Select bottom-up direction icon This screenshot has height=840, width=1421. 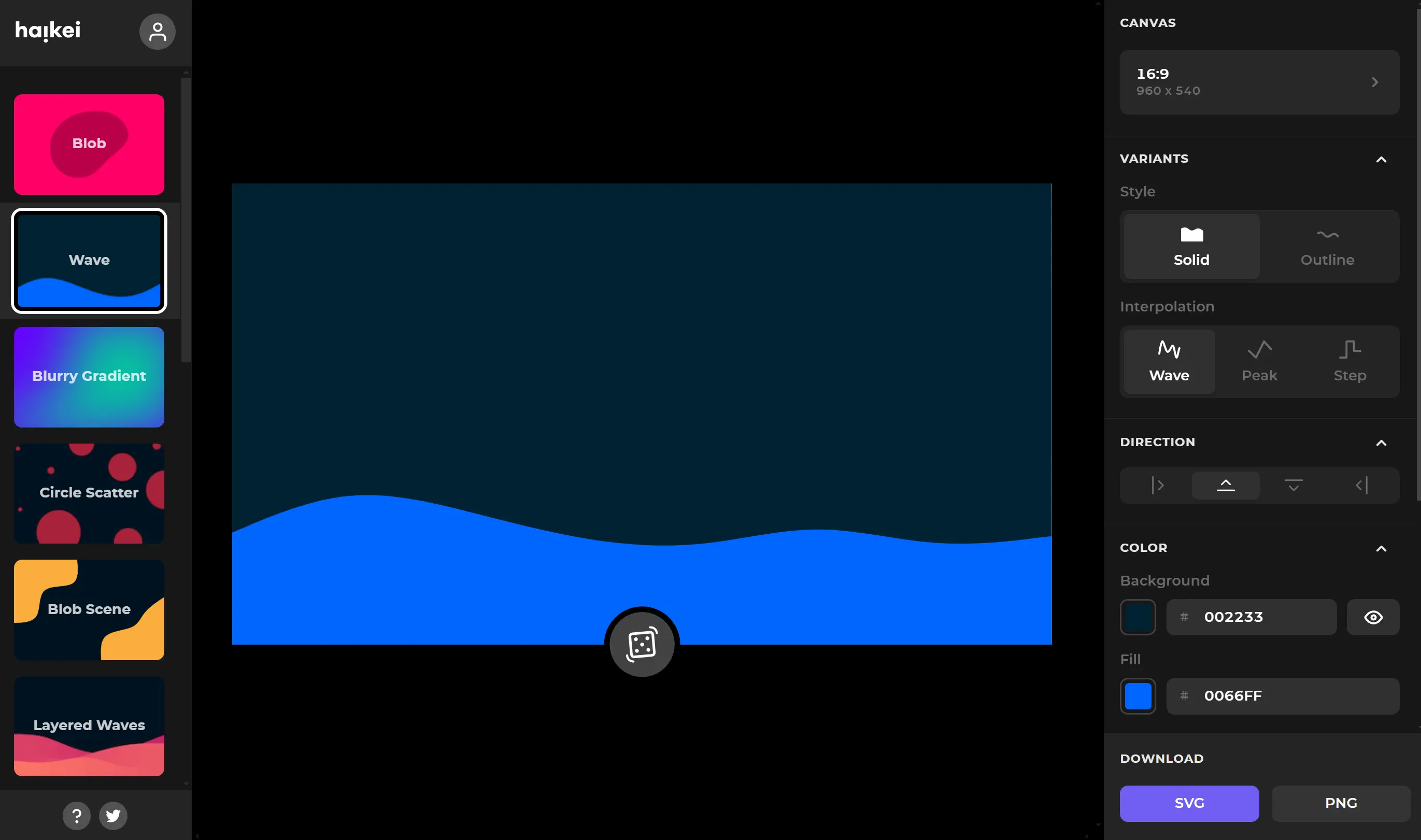1225,485
